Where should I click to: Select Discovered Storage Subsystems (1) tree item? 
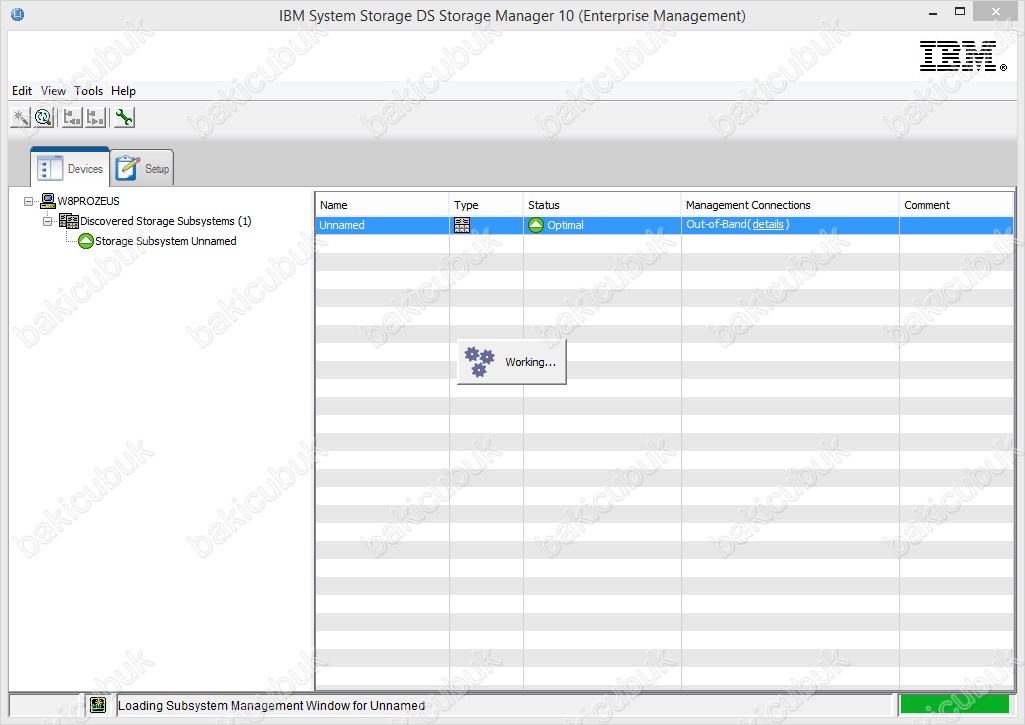[x=165, y=221]
